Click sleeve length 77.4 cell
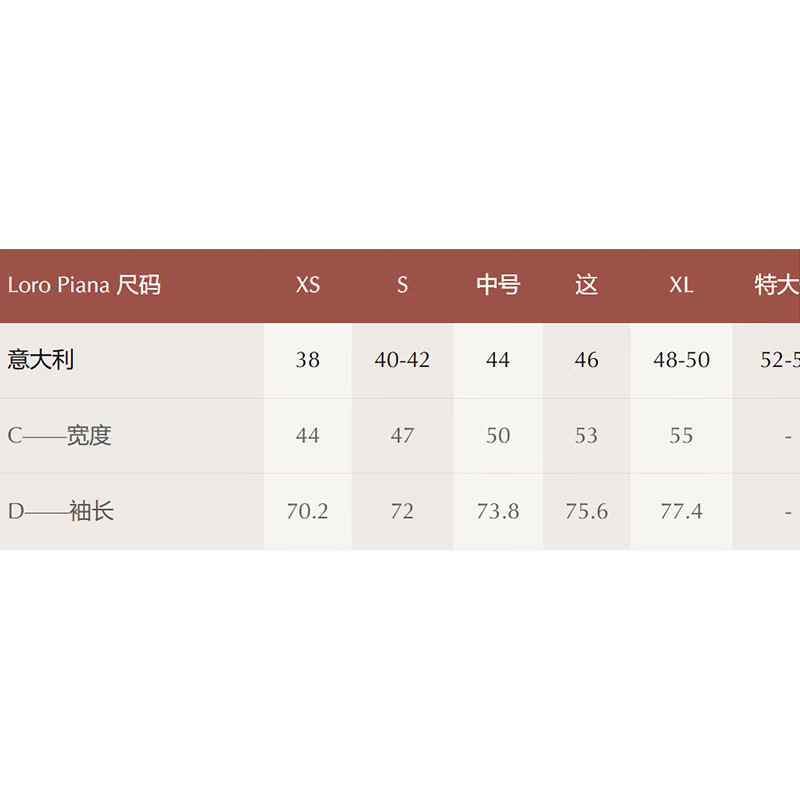Viewport: 800px width, 800px height. tap(681, 511)
